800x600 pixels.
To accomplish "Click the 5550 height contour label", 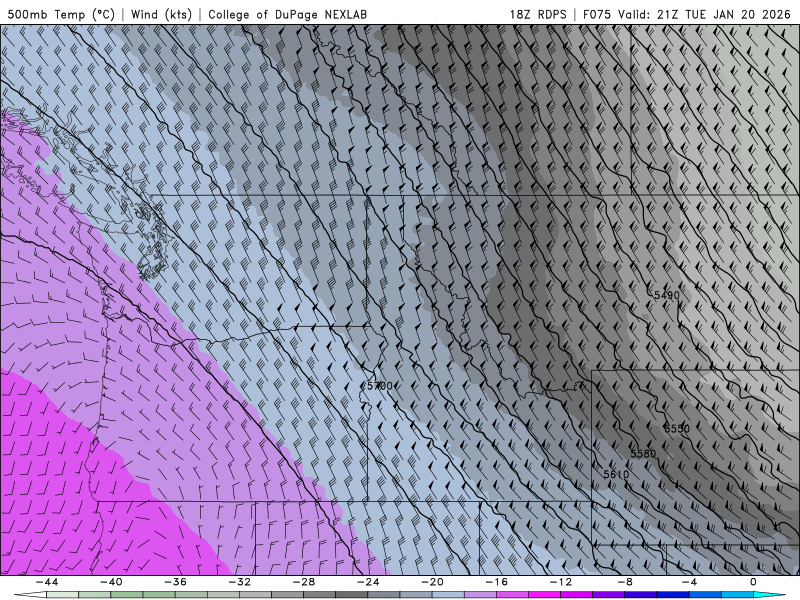I will (677, 429).
